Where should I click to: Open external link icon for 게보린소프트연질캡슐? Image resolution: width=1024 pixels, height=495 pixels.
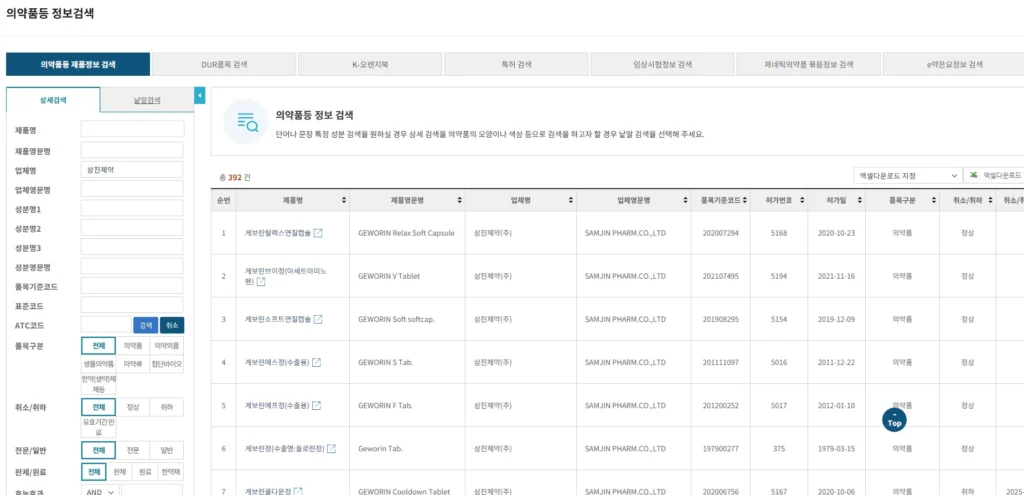click(x=318, y=319)
